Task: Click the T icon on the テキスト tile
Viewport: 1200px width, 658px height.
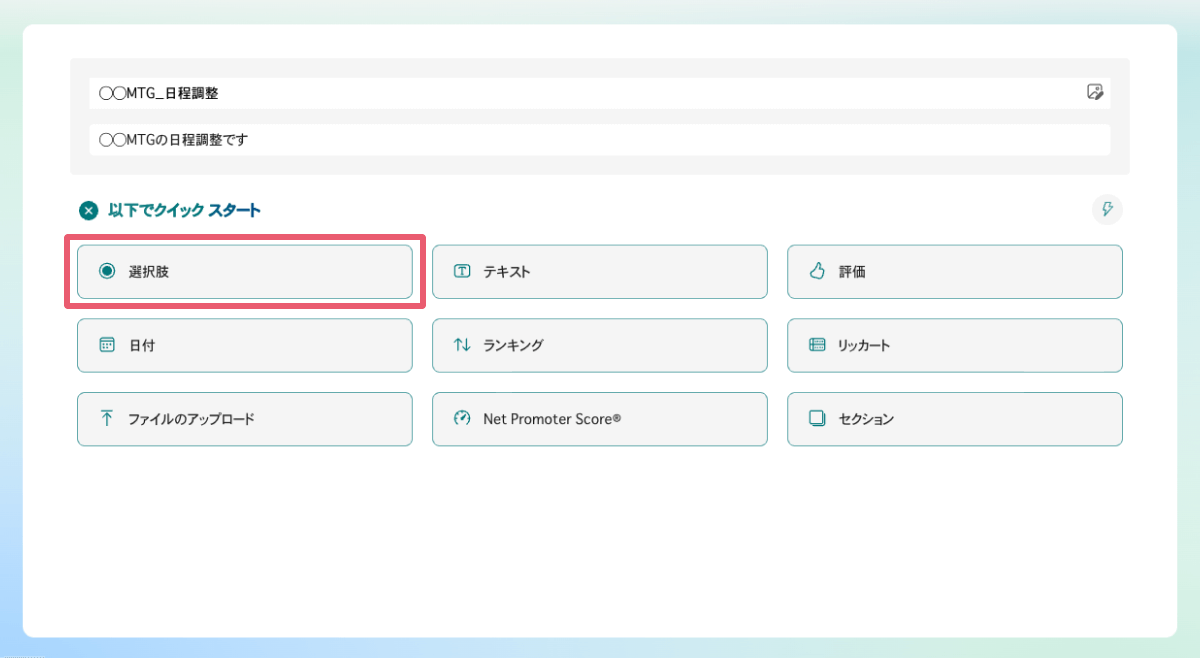Action: 461,271
